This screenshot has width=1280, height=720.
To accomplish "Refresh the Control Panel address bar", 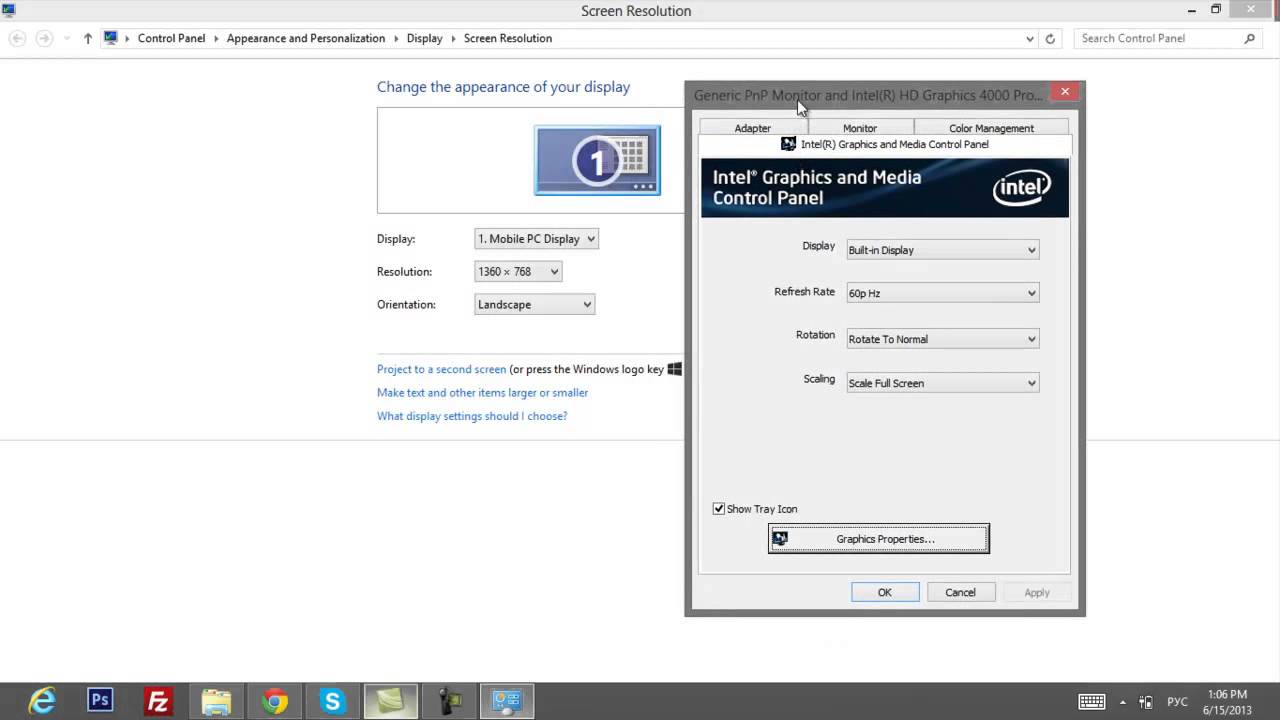I will pyautogui.click(x=1050, y=38).
